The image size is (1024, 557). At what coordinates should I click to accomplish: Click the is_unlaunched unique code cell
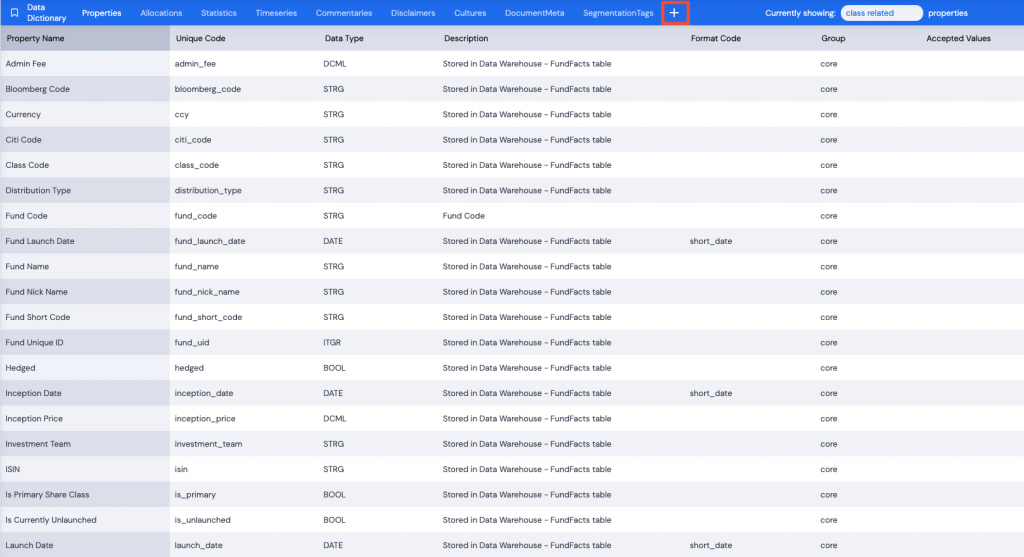[x=202, y=520]
